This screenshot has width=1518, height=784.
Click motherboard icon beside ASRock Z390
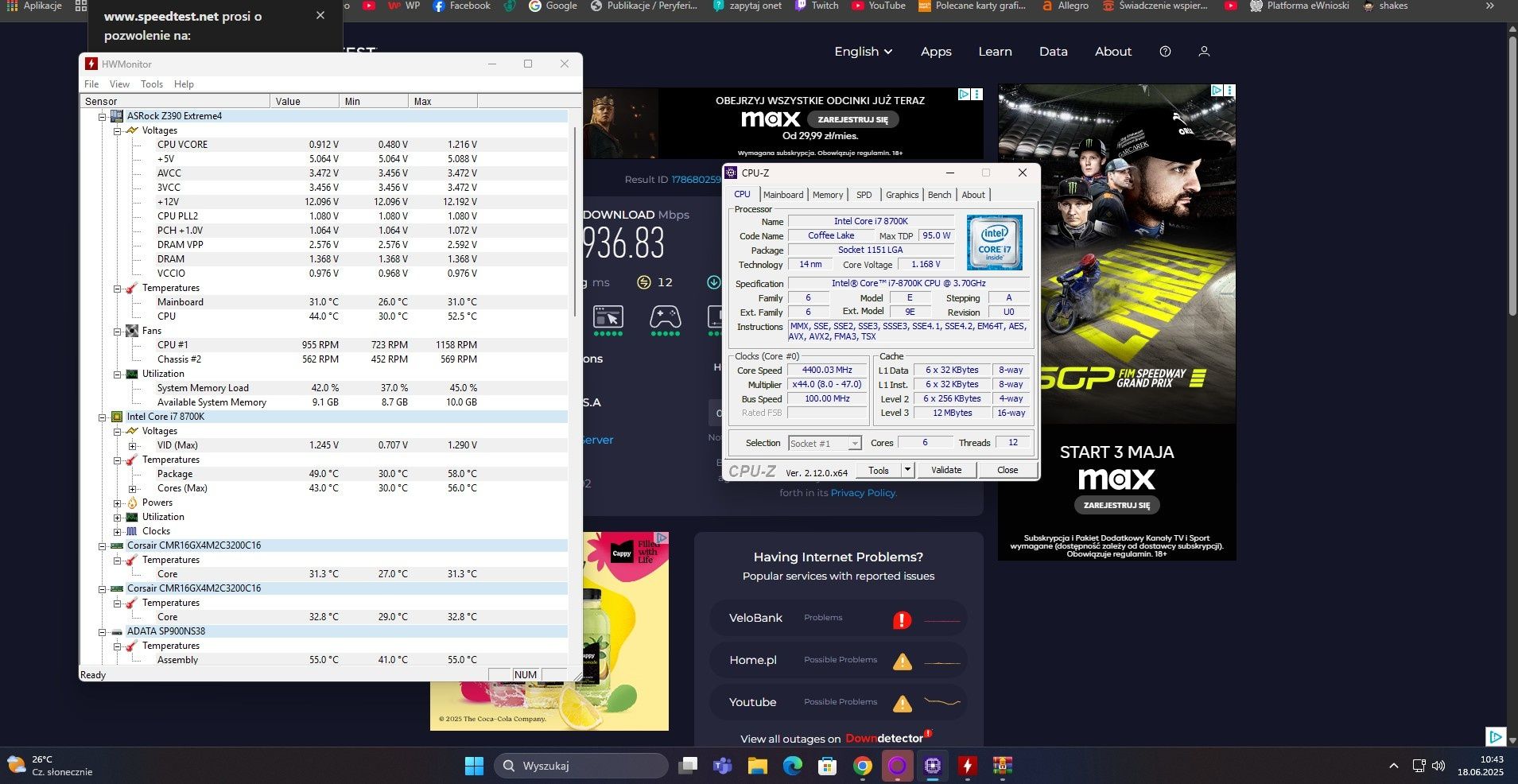tap(117, 116)
